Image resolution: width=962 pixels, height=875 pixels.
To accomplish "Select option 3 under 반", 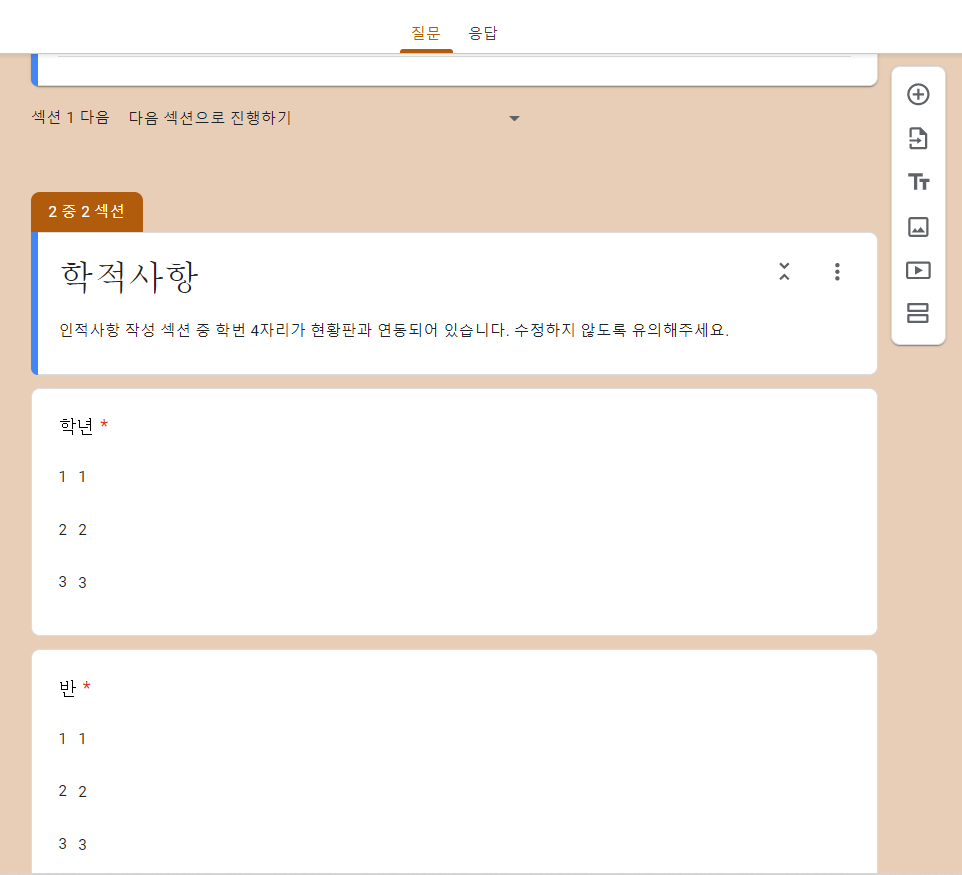I will click(72, 844).
